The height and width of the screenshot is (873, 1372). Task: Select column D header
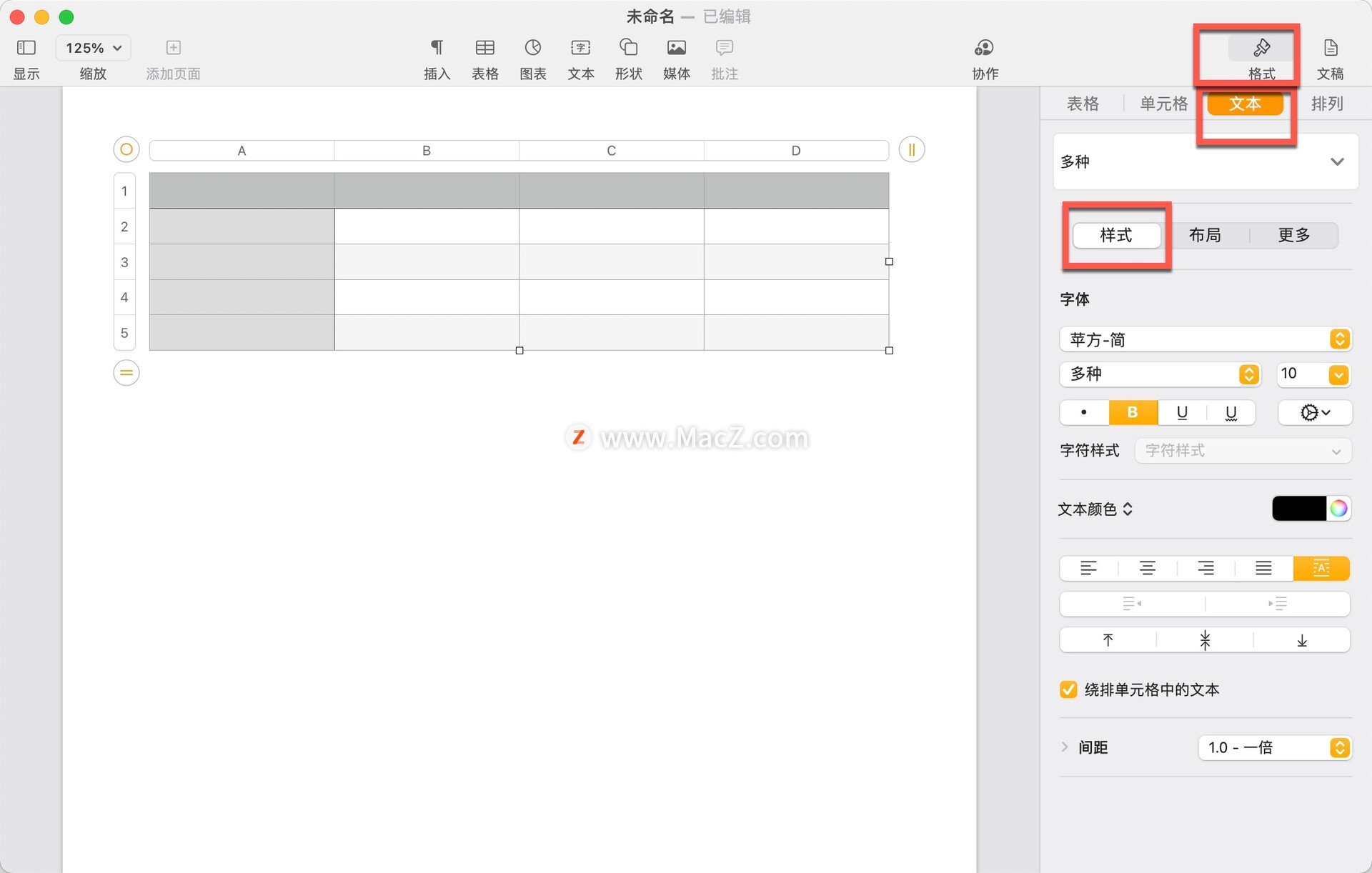click(797, 150)
